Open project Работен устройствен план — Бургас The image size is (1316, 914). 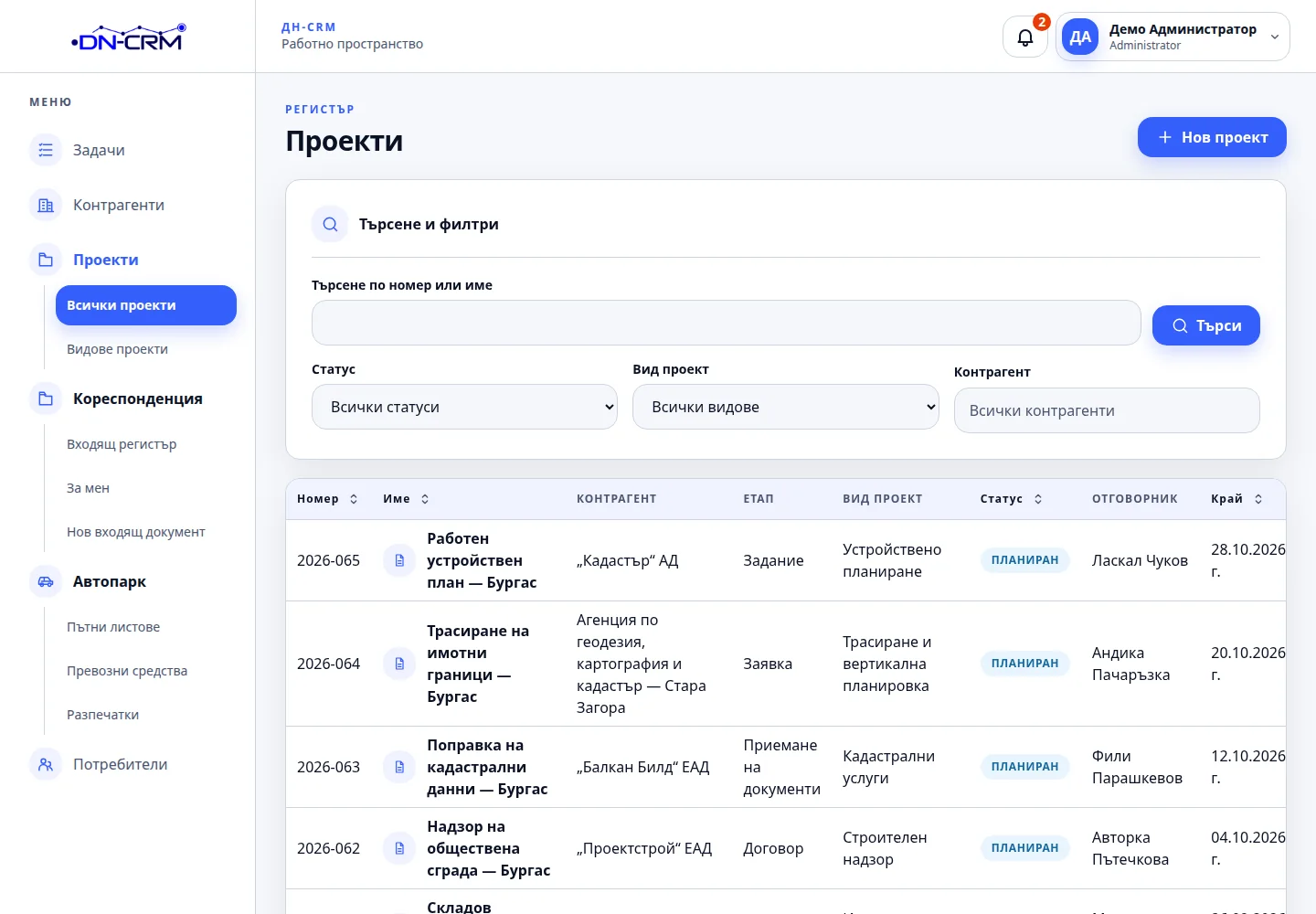(482, 560)
